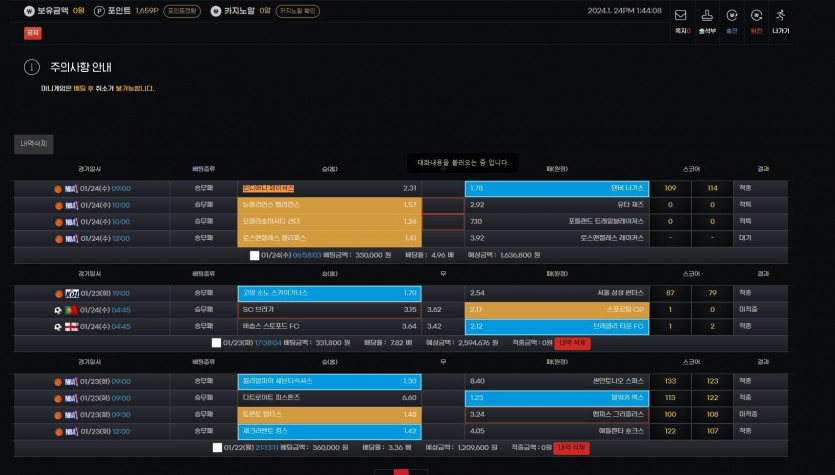The image size is (835, 475).
Task: Click the 환전 withdrawal icon
Action: pyautogui.click(x=756, y=16)
